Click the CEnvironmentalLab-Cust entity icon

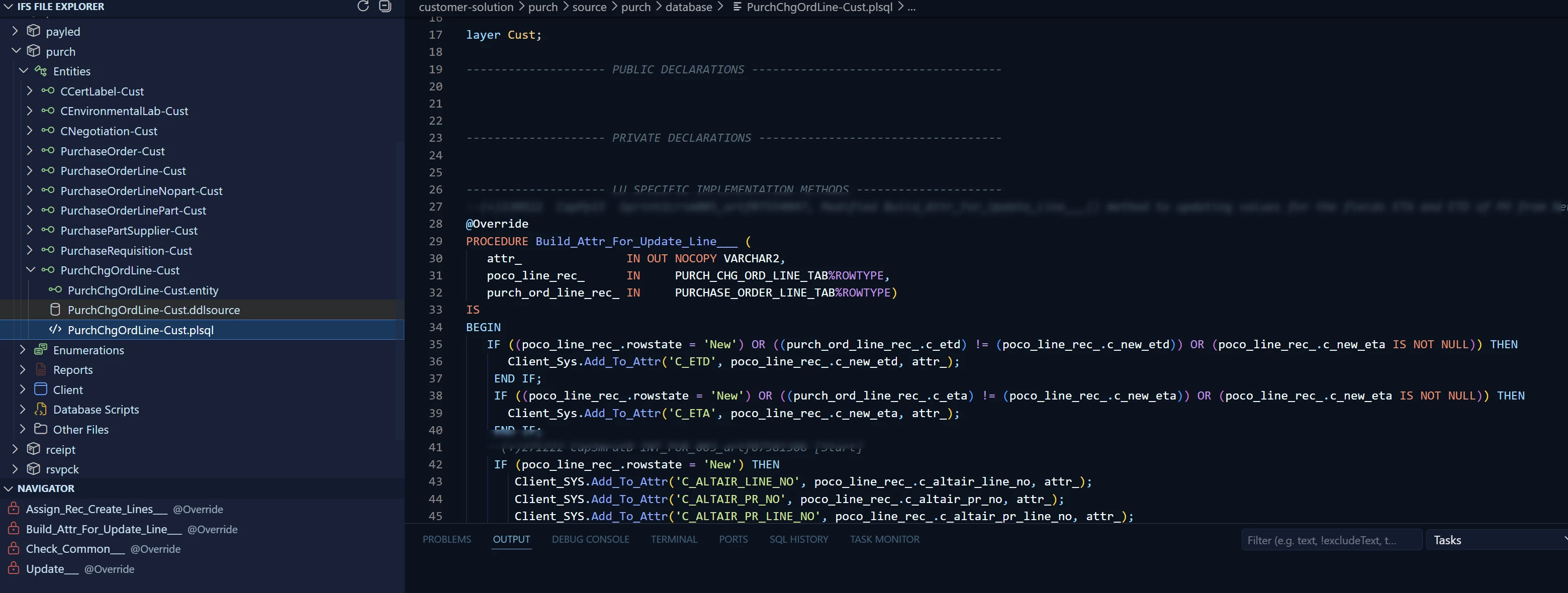pyautogui.click(x=48, y=111)
